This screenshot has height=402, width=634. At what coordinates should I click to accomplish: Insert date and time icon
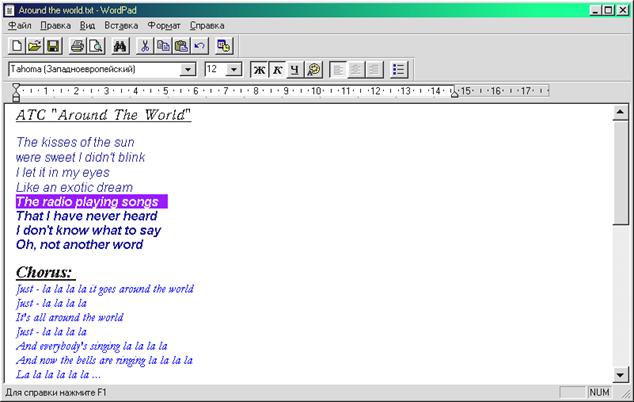pyautogui.click(x=224, y=46)
